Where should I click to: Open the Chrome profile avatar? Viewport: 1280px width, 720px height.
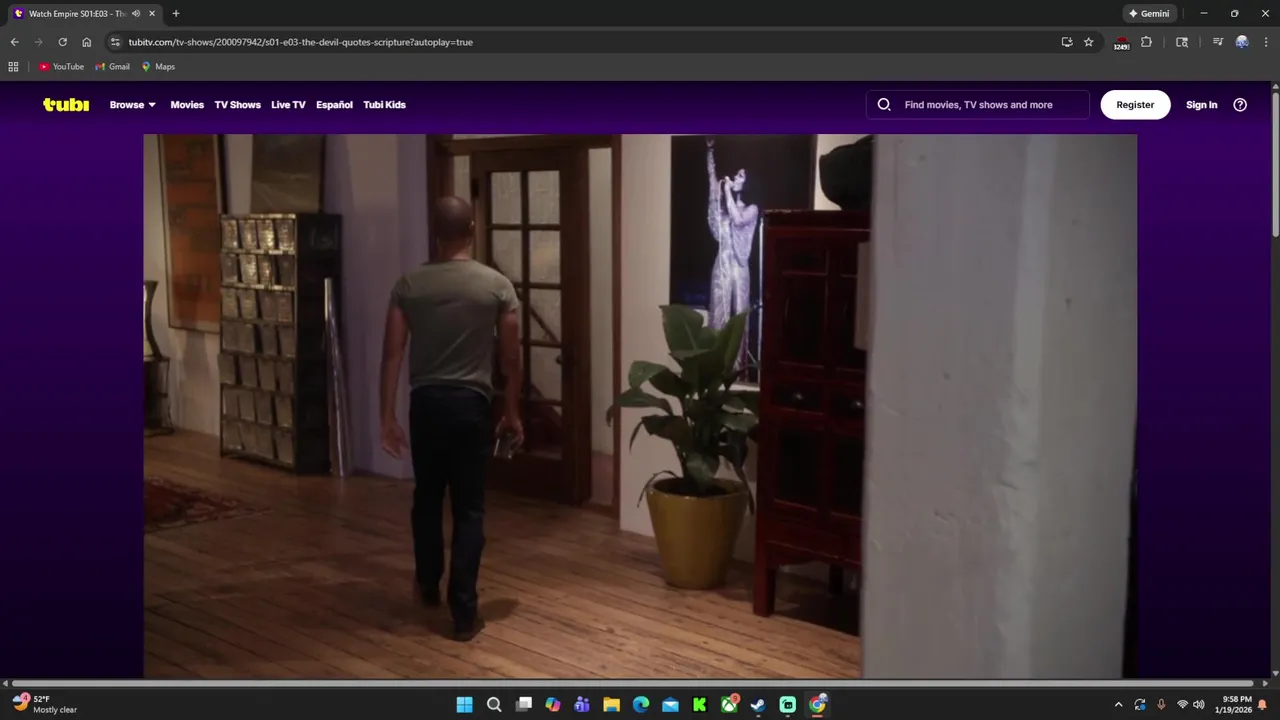[x=1242, y=42]
